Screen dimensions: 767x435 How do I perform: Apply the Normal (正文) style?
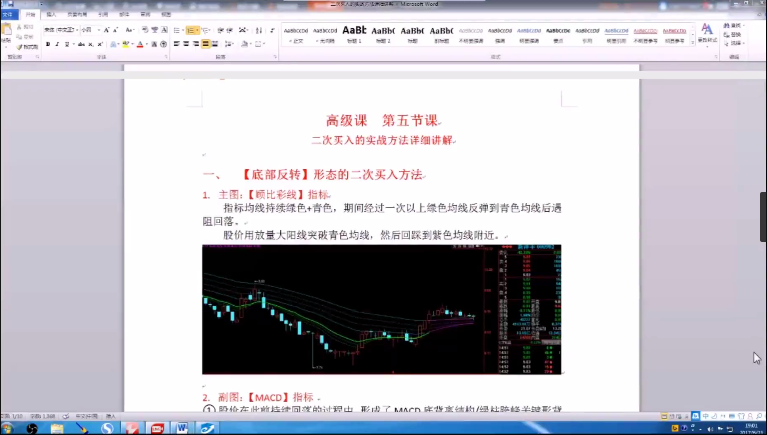296,34
